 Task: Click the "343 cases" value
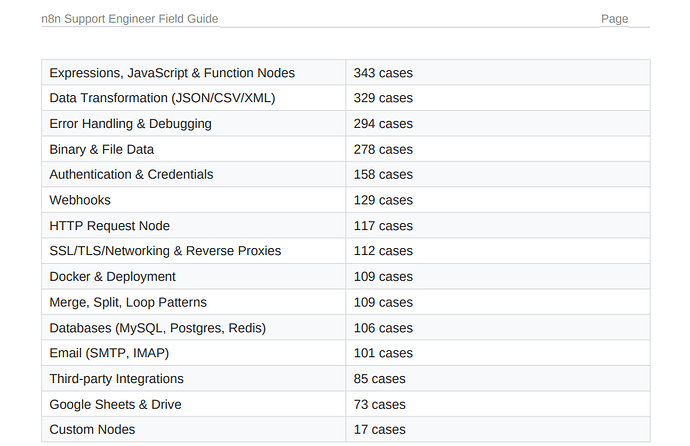pyautogui.click(x=383, y=73)
